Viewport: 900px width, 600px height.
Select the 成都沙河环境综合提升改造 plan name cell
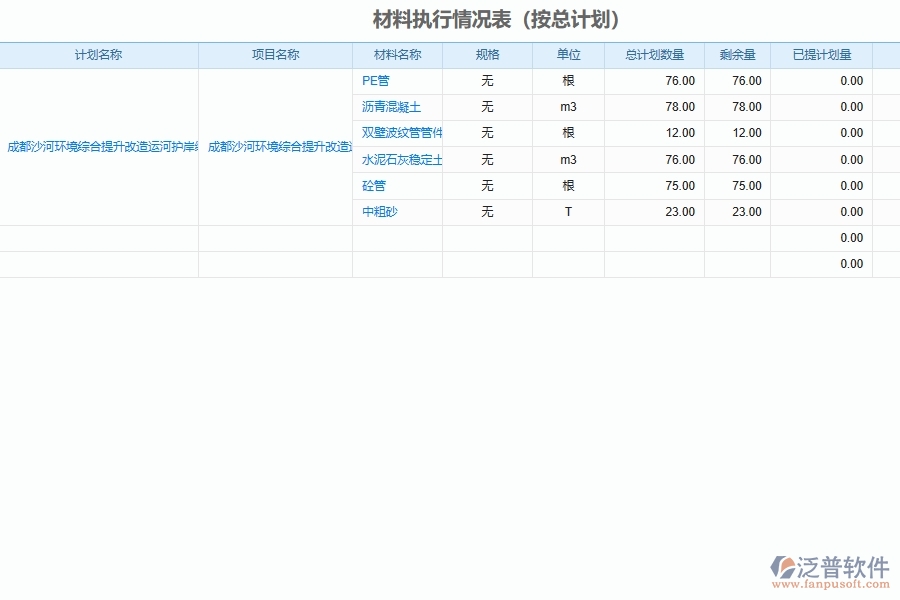(100, 145)
